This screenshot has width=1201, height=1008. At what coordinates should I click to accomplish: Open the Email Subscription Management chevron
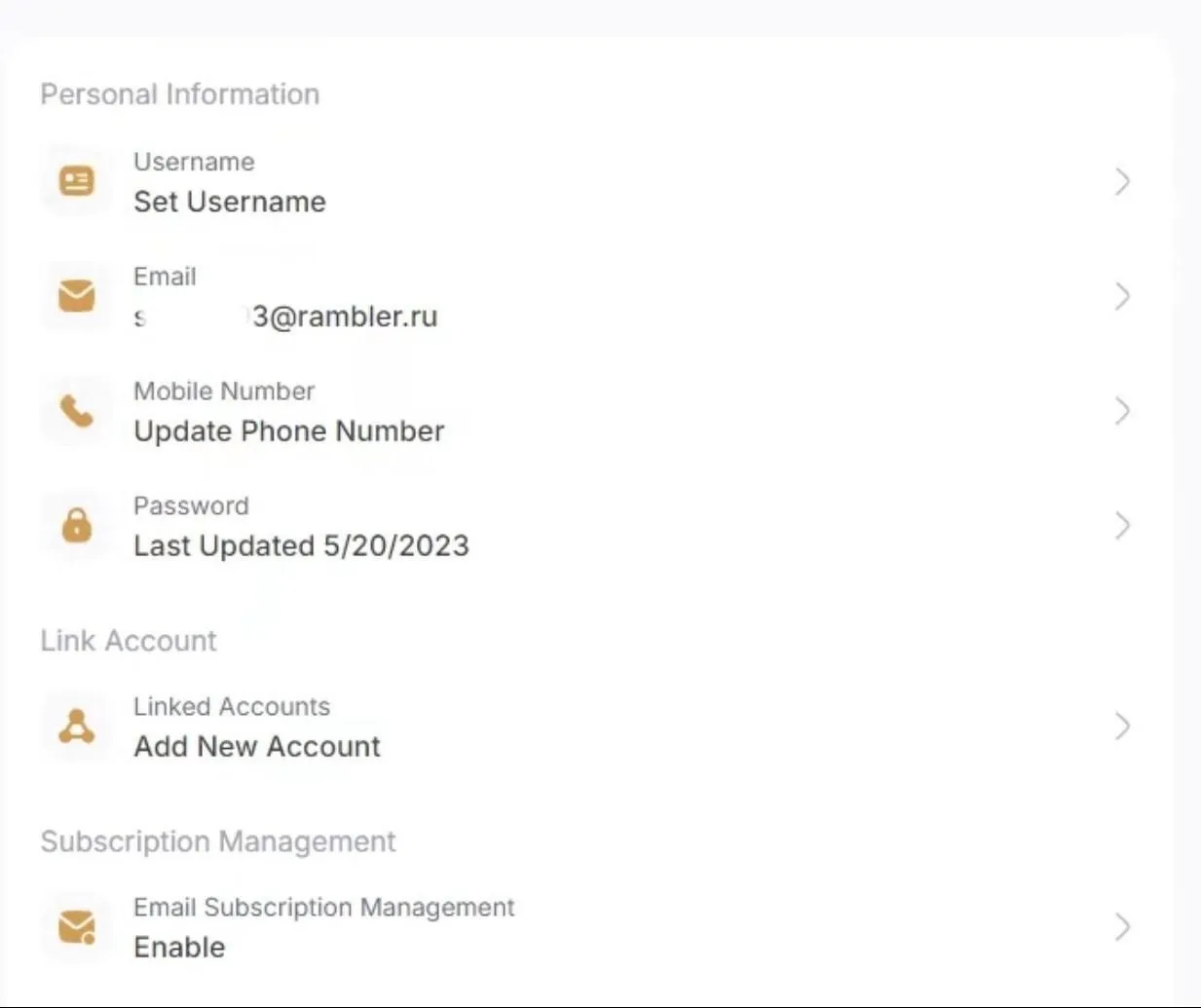[x=1122, y=927]
